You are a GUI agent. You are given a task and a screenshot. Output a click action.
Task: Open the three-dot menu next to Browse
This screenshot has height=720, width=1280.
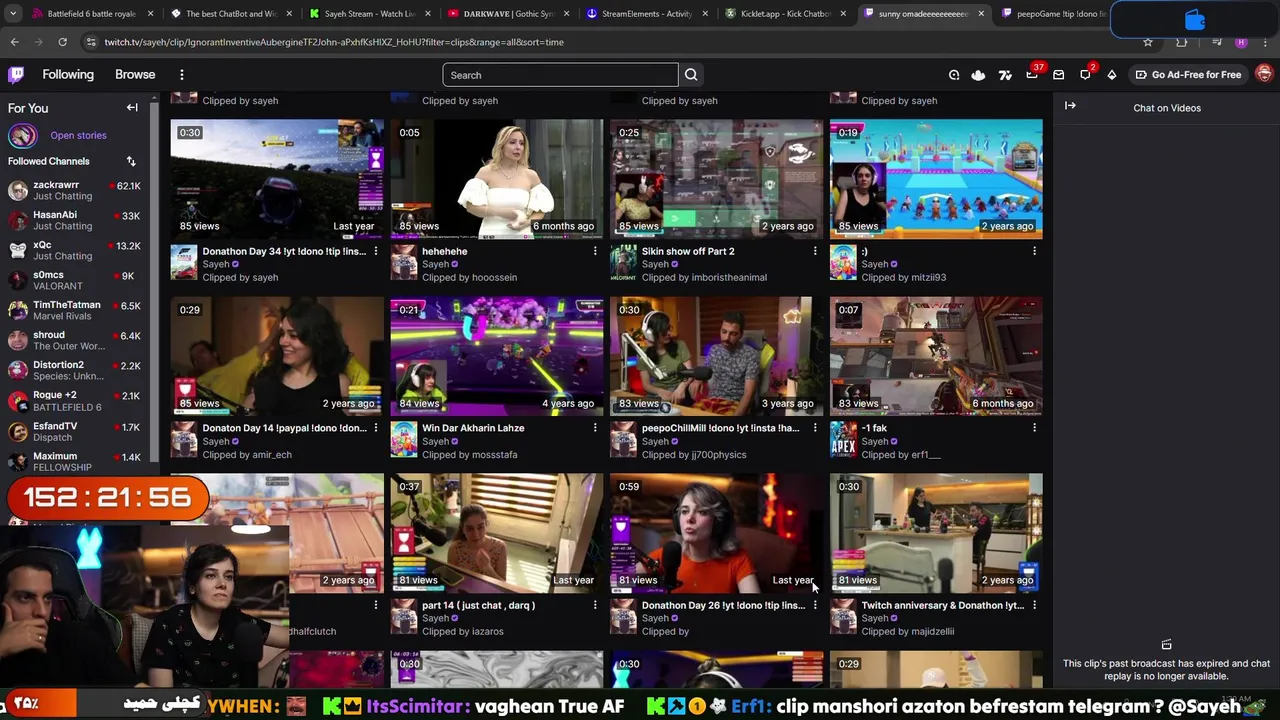coord(182,75)
